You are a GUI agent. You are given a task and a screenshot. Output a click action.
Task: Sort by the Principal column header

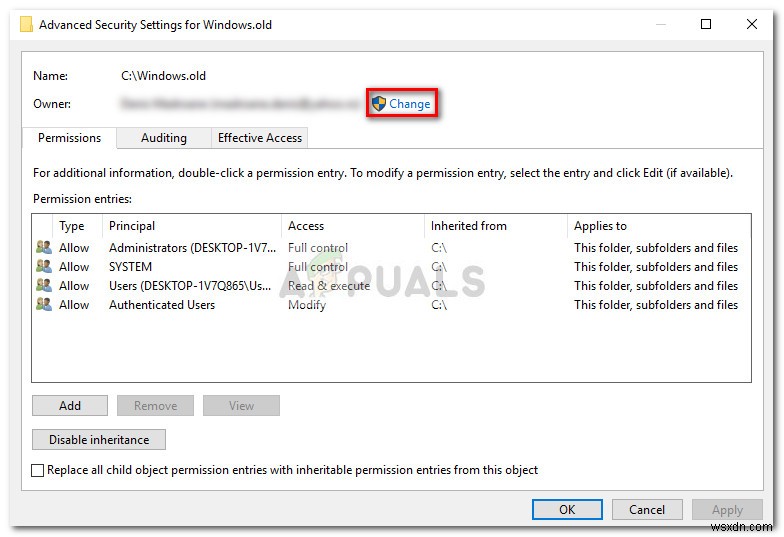192,226
